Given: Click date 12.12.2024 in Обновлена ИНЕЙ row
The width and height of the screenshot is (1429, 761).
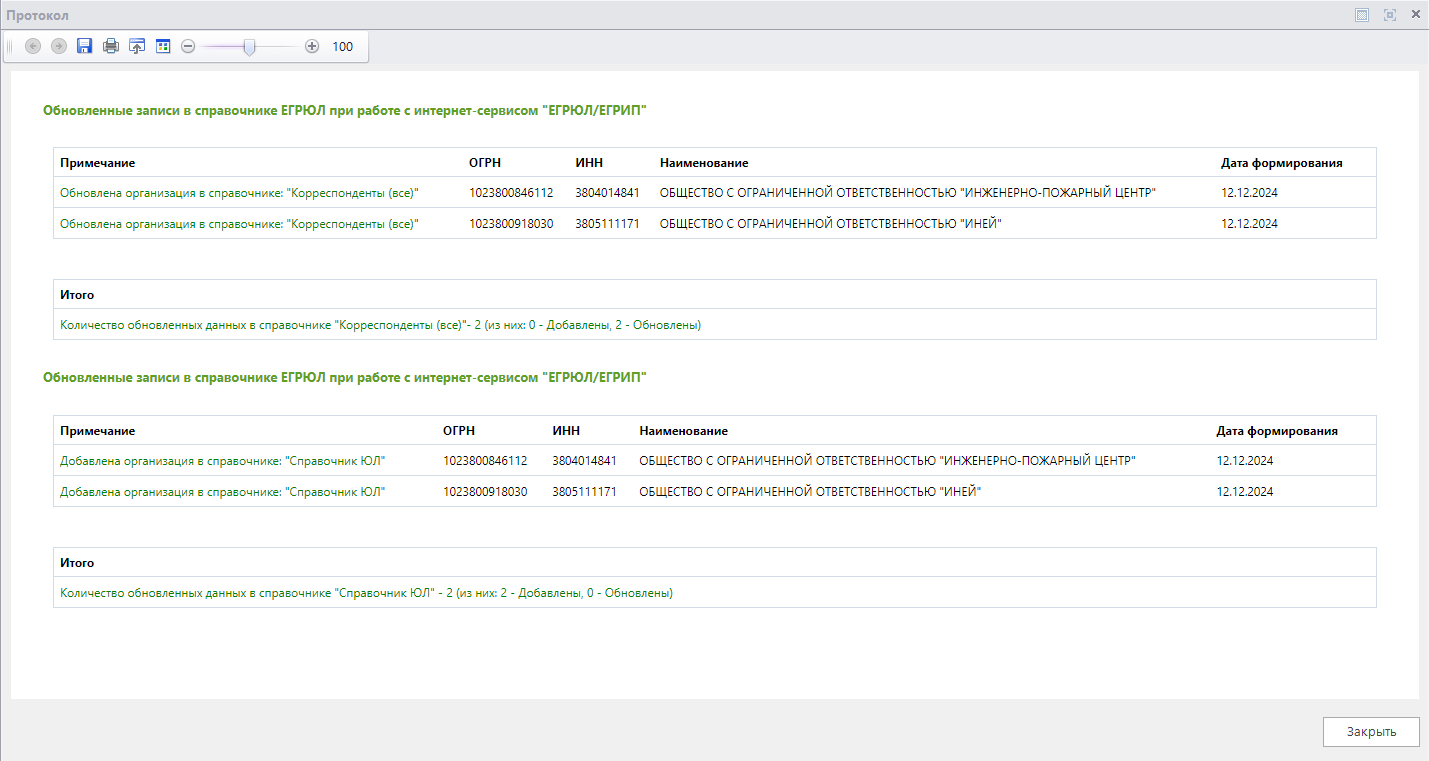Looking at the screenshot, I should [x=1249, y=224].
